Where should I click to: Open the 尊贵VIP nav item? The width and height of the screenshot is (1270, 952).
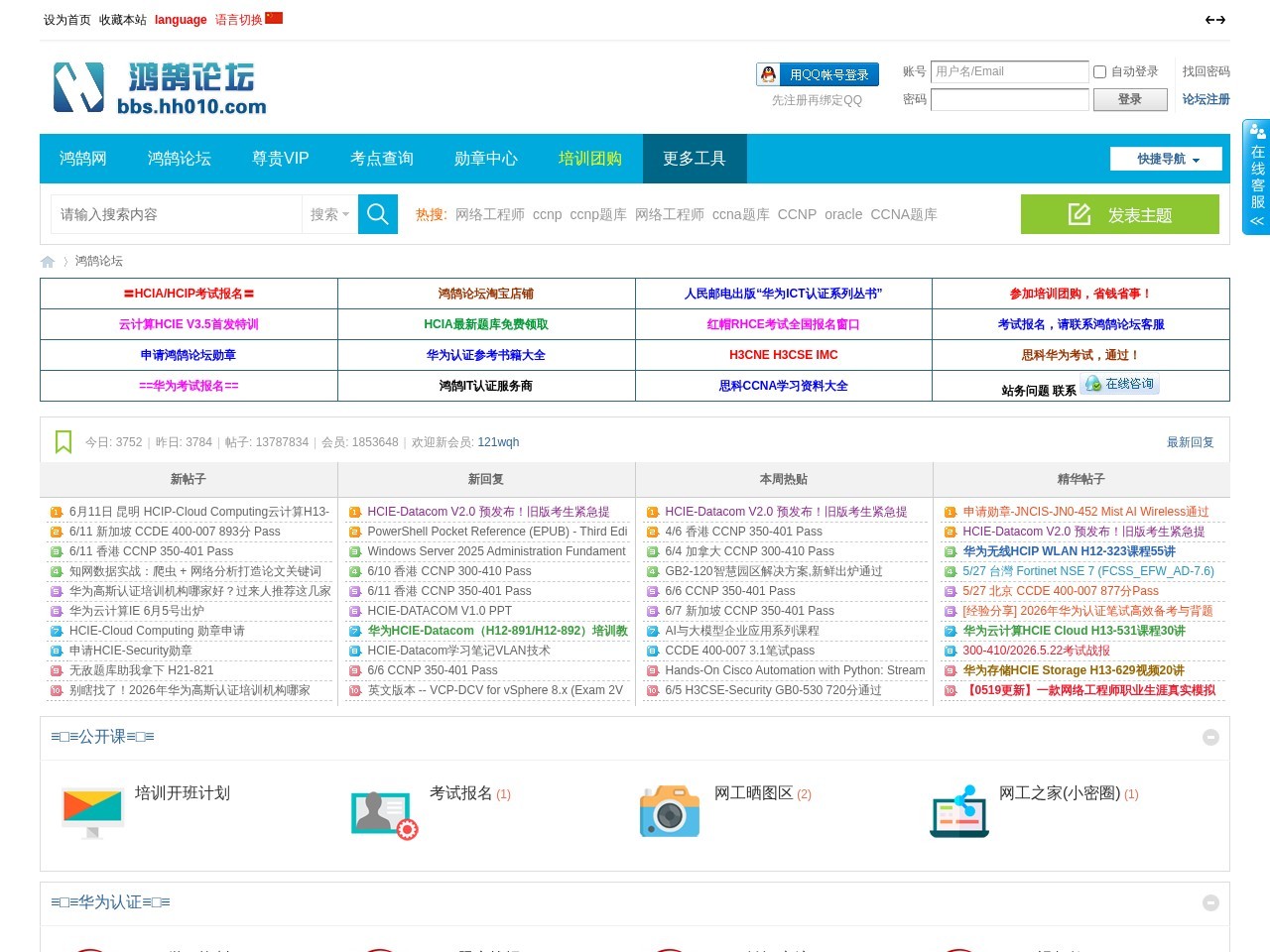281,159
